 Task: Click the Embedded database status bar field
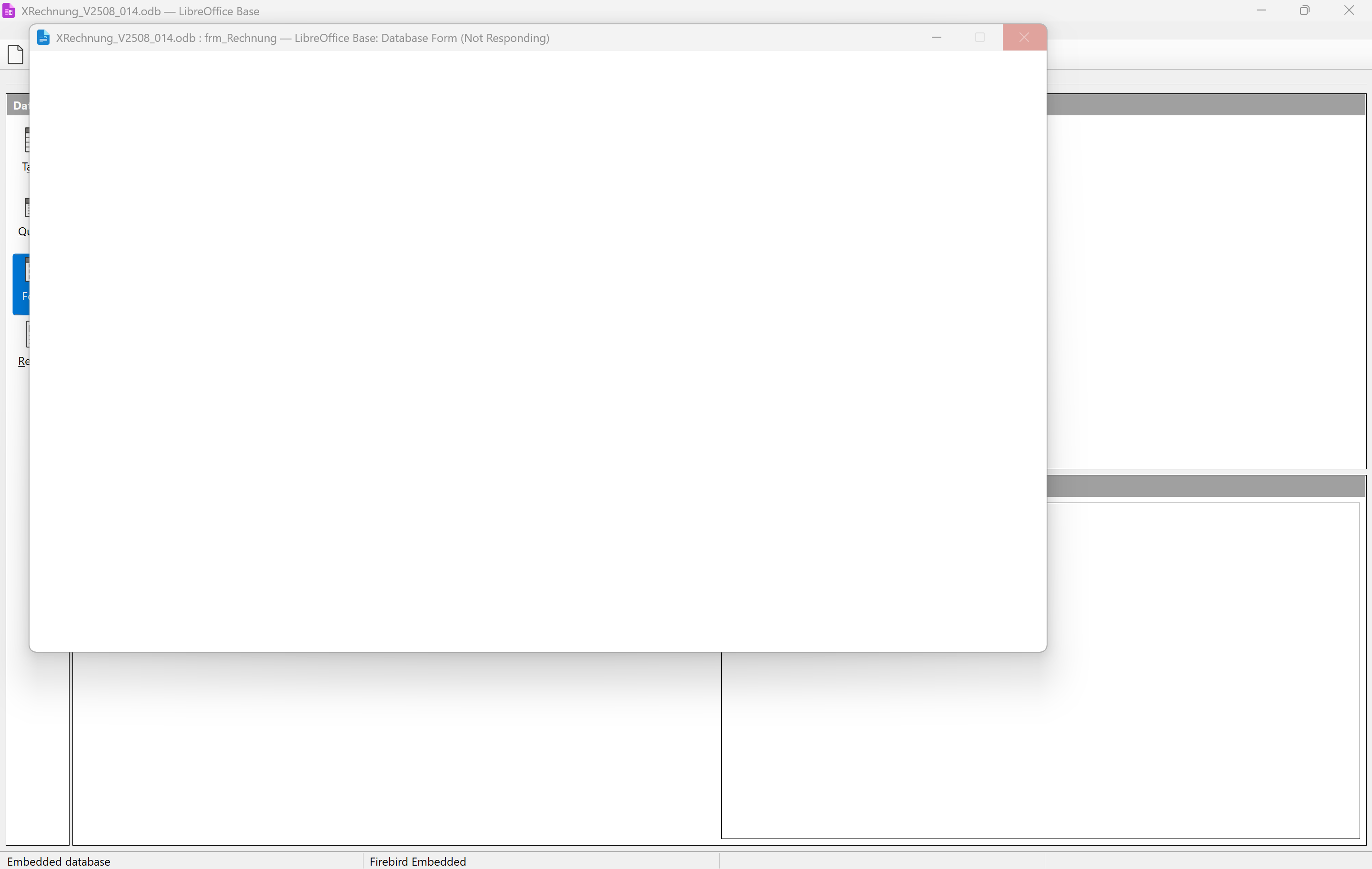(59, 861)
